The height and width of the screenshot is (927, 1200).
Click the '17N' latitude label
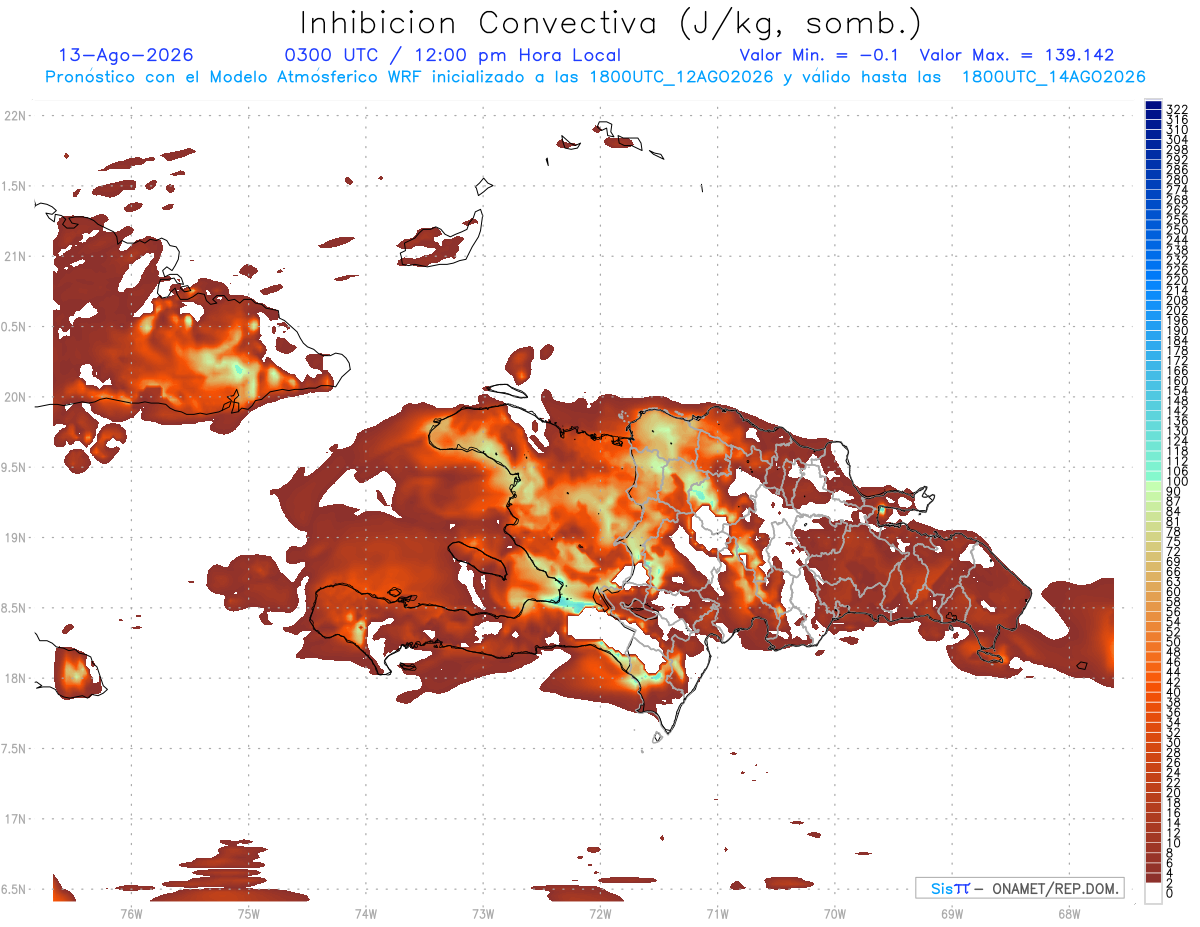point(14,820)
